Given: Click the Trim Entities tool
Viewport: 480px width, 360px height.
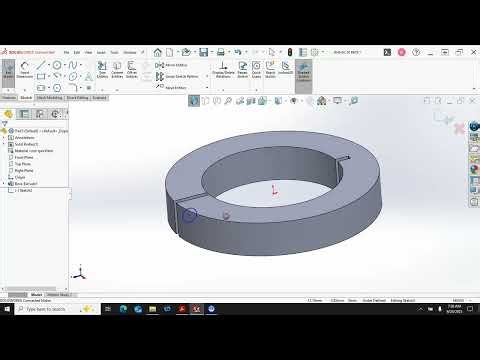Looking at the screenshot, I should click(x=102, y=70).
